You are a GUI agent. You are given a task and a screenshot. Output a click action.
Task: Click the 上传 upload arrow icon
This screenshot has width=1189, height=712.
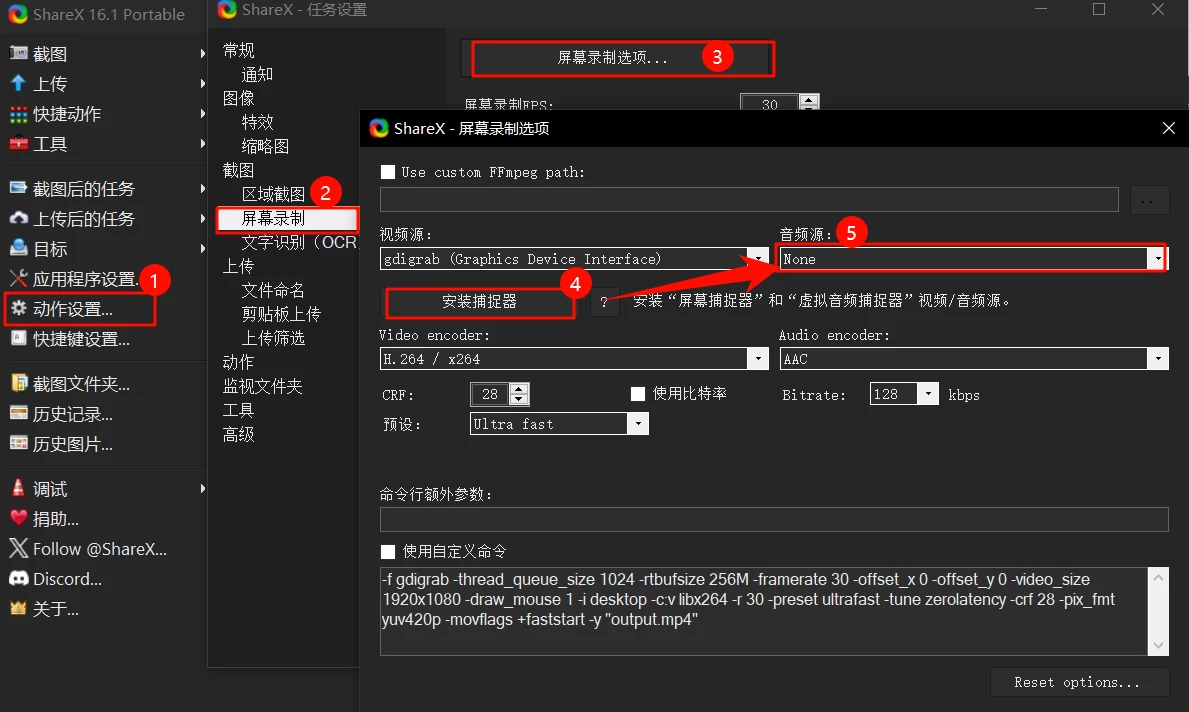(x=18, y=83)
